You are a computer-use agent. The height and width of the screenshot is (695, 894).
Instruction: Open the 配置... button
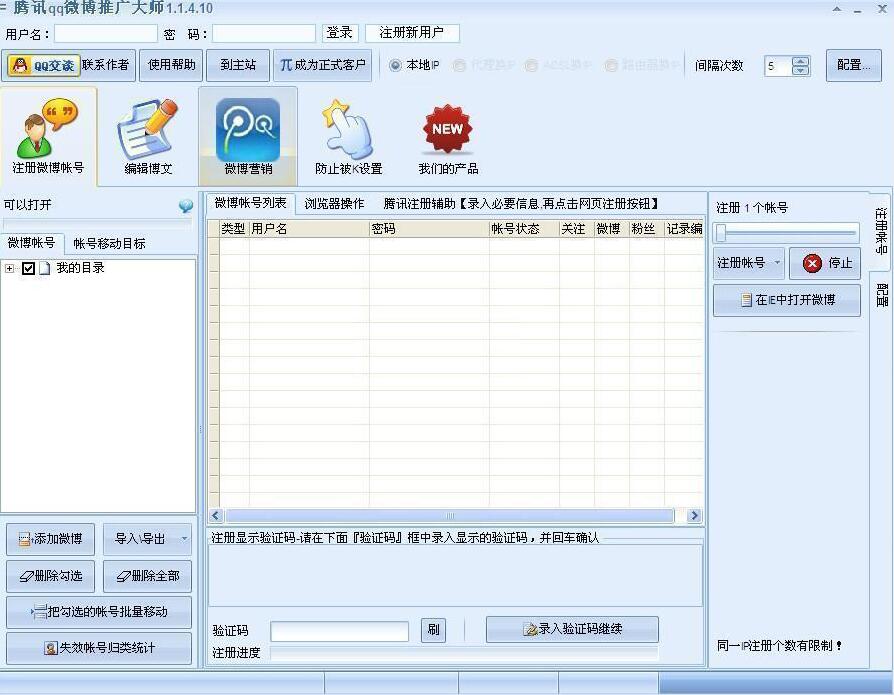854,66
